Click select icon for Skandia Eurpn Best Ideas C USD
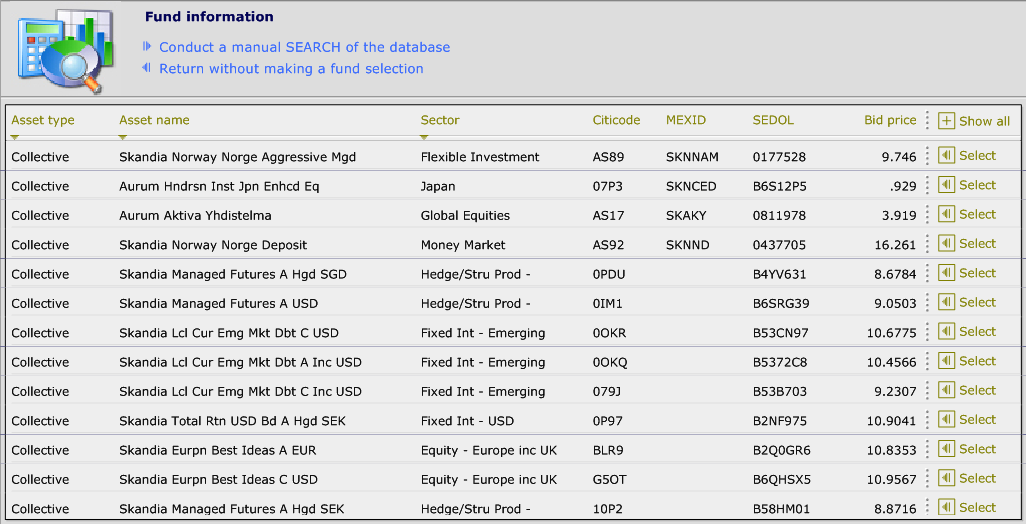1026x524 pixels. (x=946, y=478)
